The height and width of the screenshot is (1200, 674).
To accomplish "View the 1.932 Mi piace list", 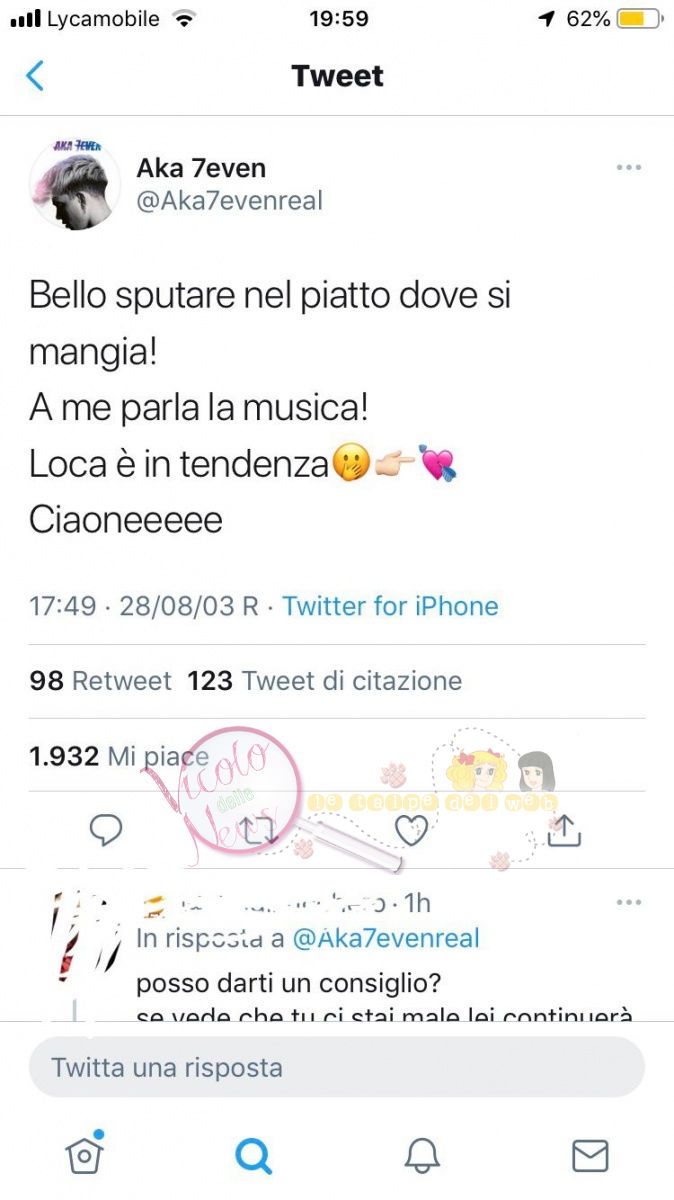I will (x=119, y=756).
